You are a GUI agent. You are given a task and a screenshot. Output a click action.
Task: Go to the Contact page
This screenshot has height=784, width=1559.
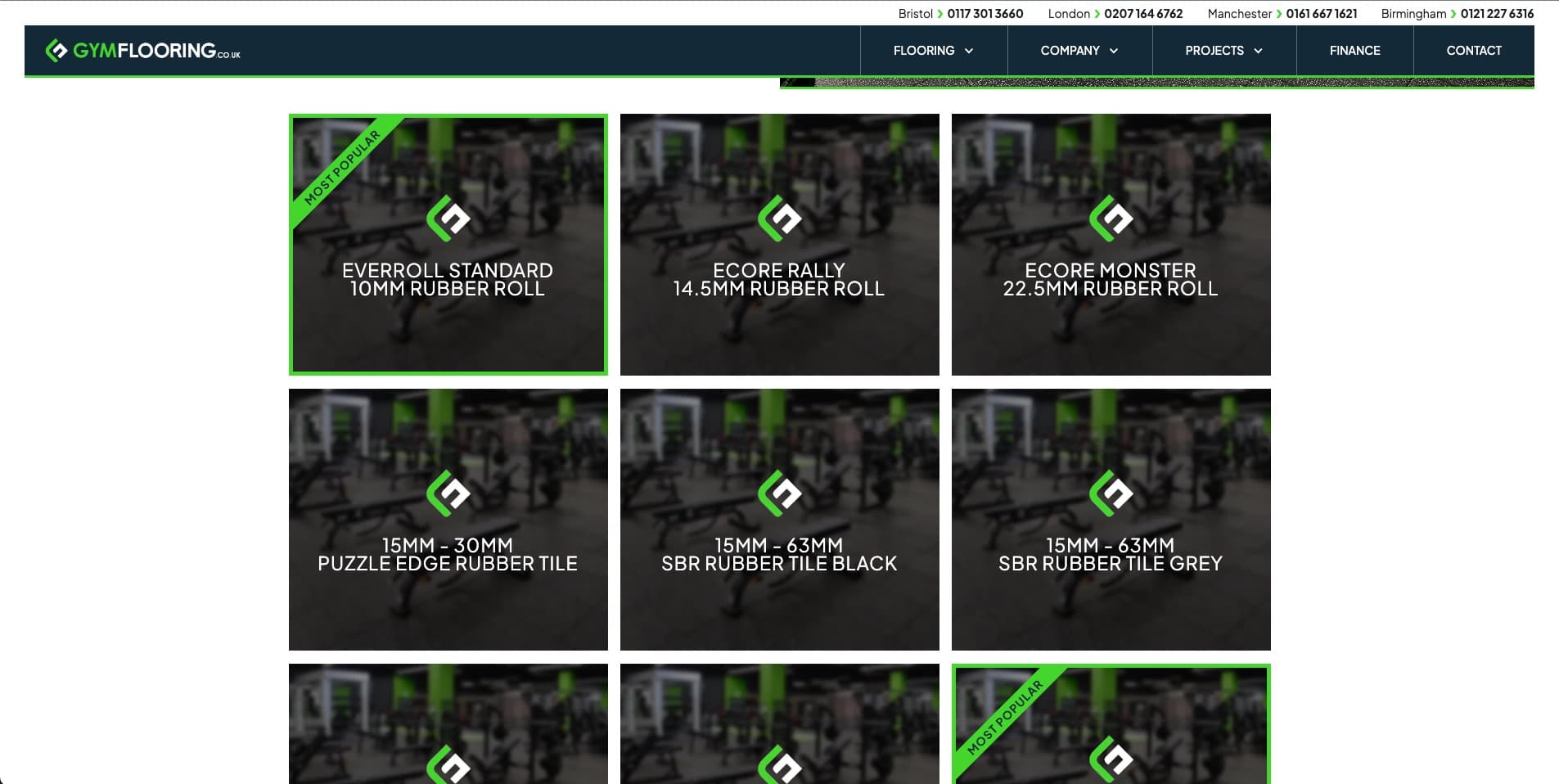pos(1474,51)
